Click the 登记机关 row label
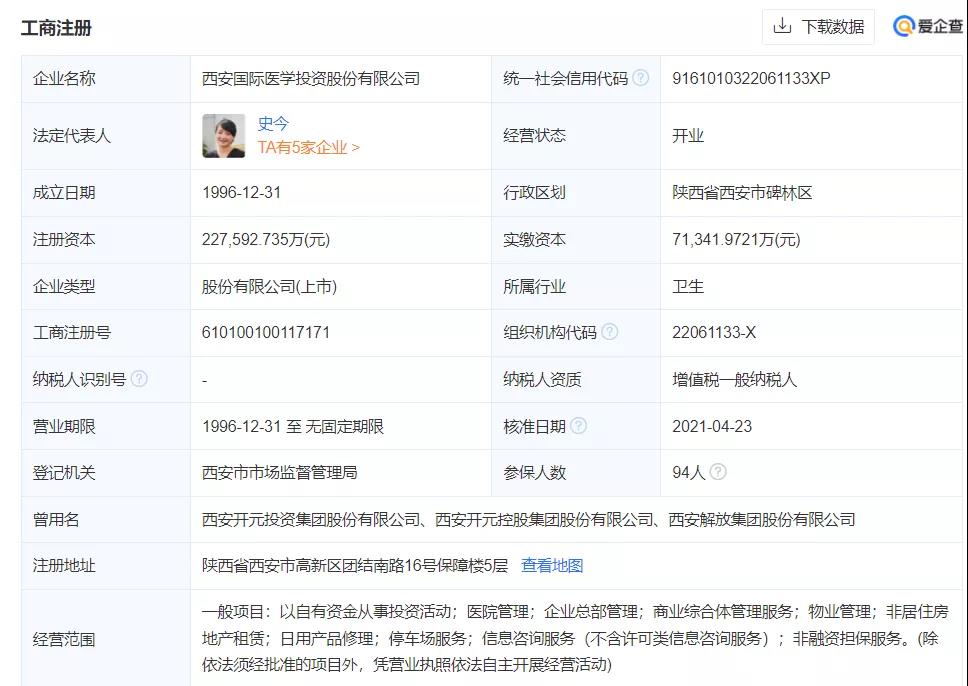Screen dimensions: 968x686 pyautogui.click(x=64, y=473)
